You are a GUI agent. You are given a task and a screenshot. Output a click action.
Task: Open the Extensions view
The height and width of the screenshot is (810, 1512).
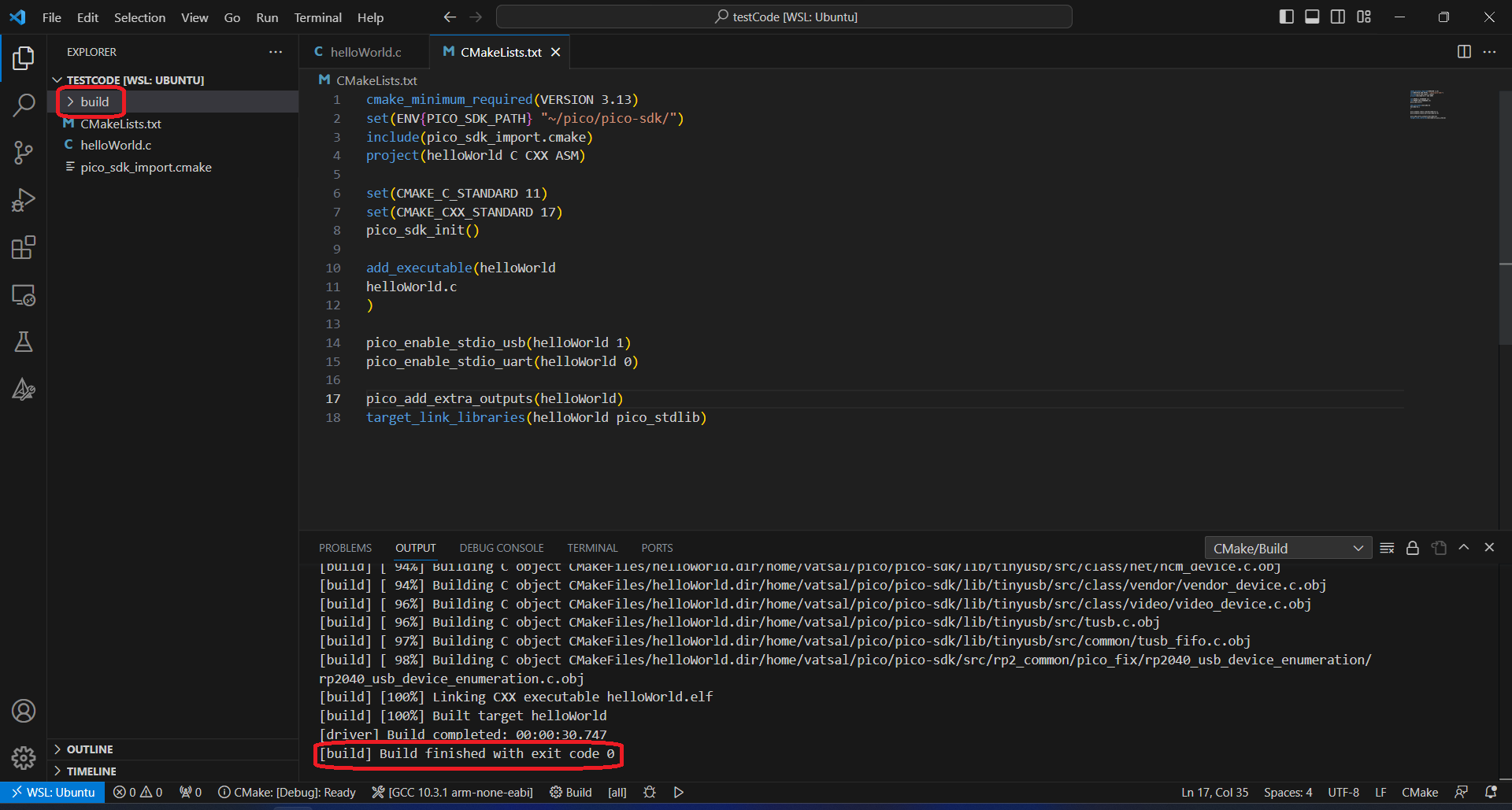tap(24, 248)
